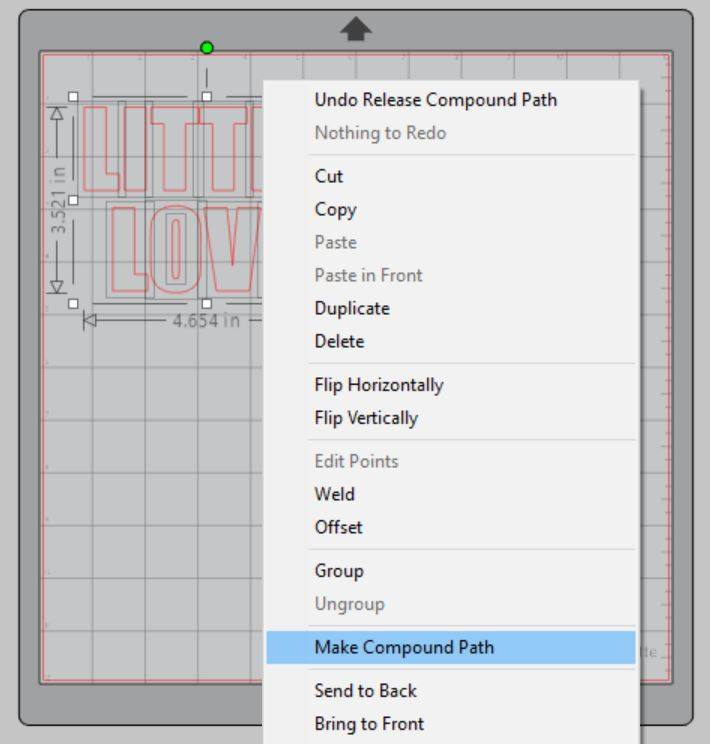Viewport: 710px width, 744px height.
Task: Click the bottom-left selection resize handle
Action: tap(73, 304)
